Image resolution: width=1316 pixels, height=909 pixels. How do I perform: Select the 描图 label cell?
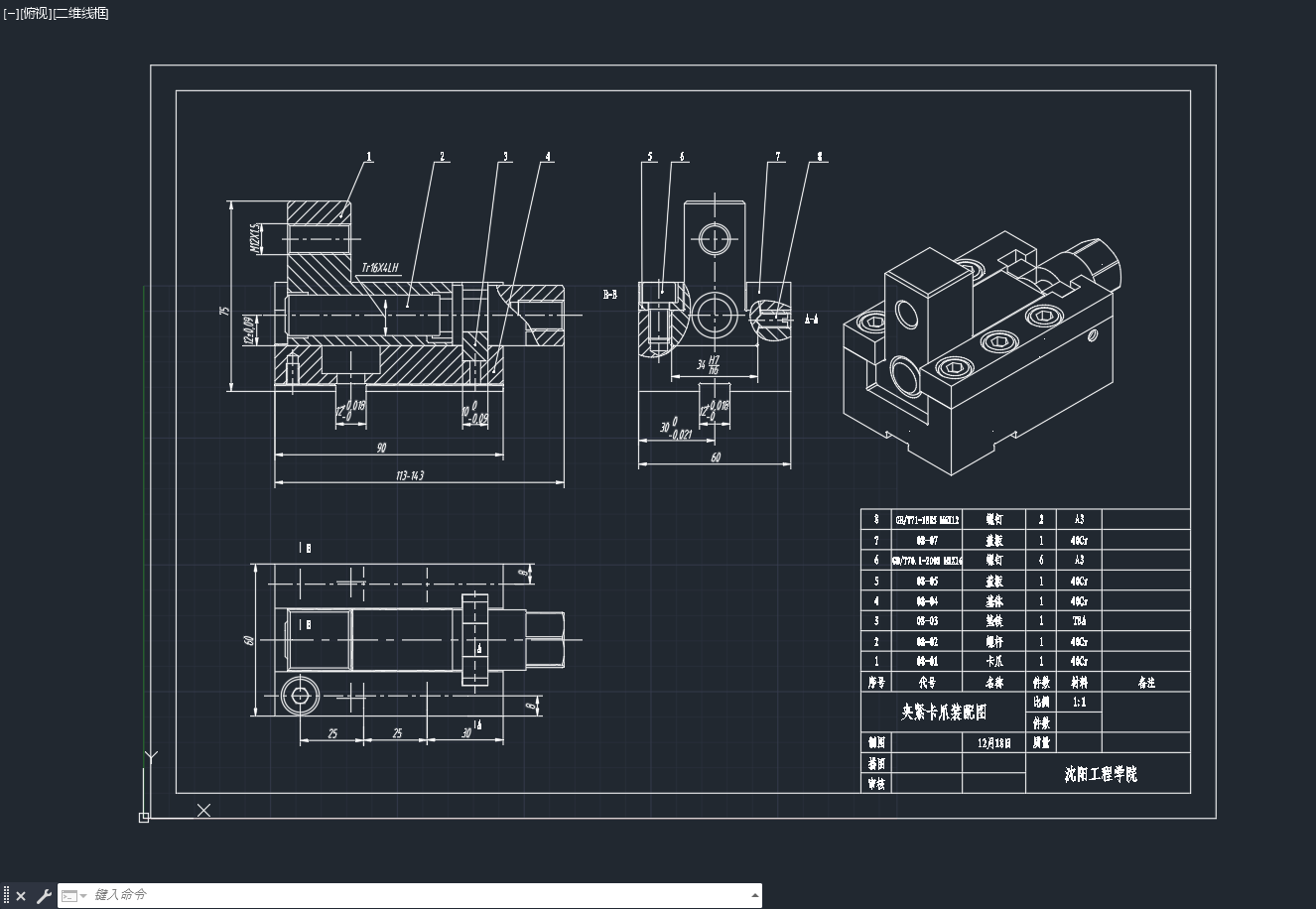pyautogui.click(x=876, y=763)
